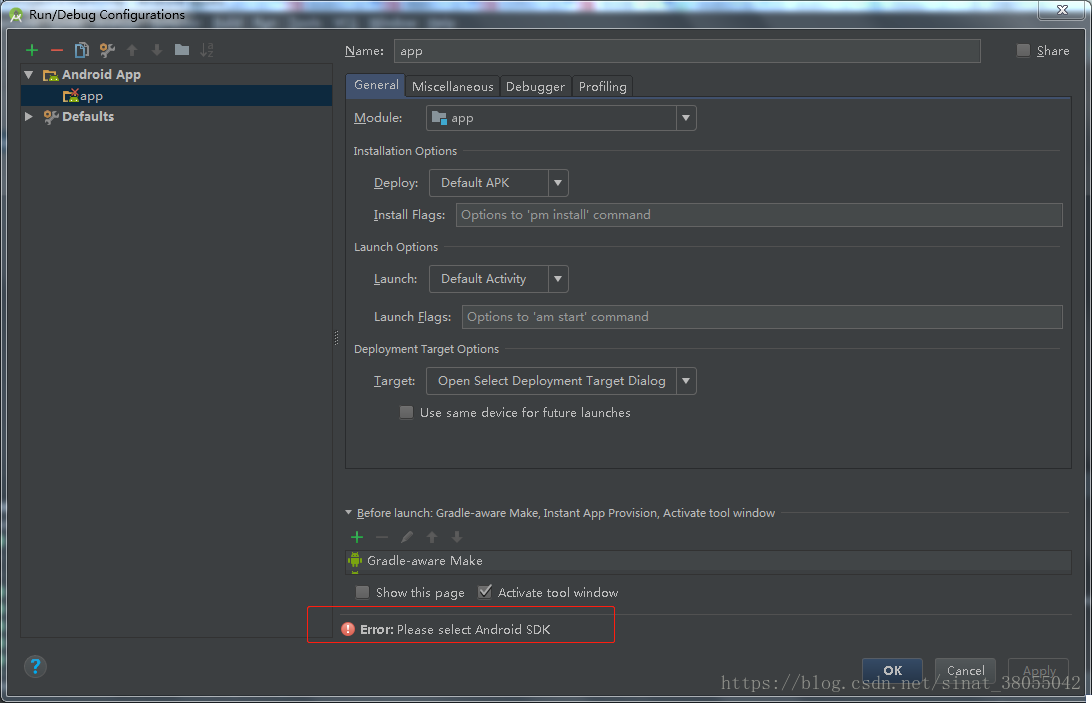The width and height of the screenshot is (1092, 703).
Task: Uncheck Activate tool window
Action: point(485,592)
